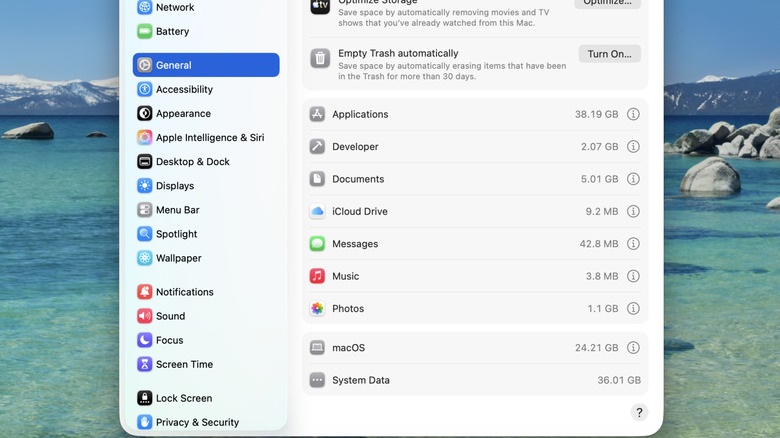Show info for macOS storage
The height and width of the screenshot is (438, 780).
pyautogui.click(x=633, y=347)
